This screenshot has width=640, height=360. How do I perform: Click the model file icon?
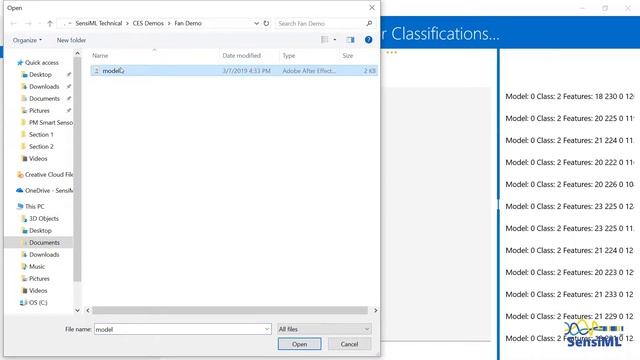(x=97, y=71)
